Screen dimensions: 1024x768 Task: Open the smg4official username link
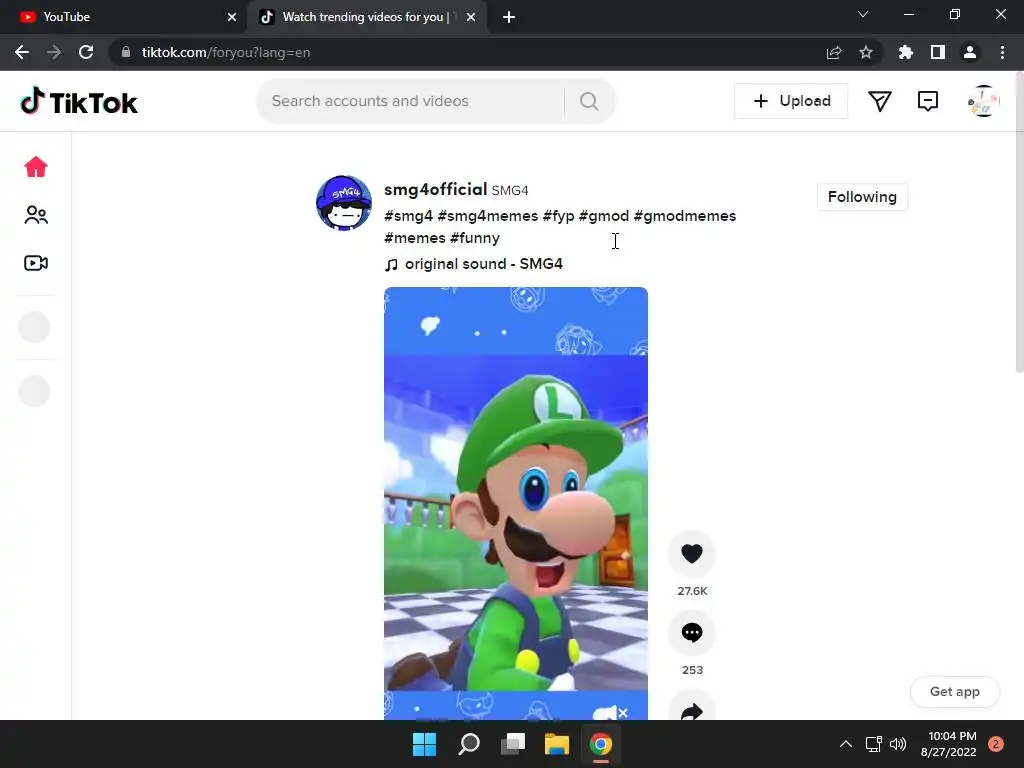435,189
